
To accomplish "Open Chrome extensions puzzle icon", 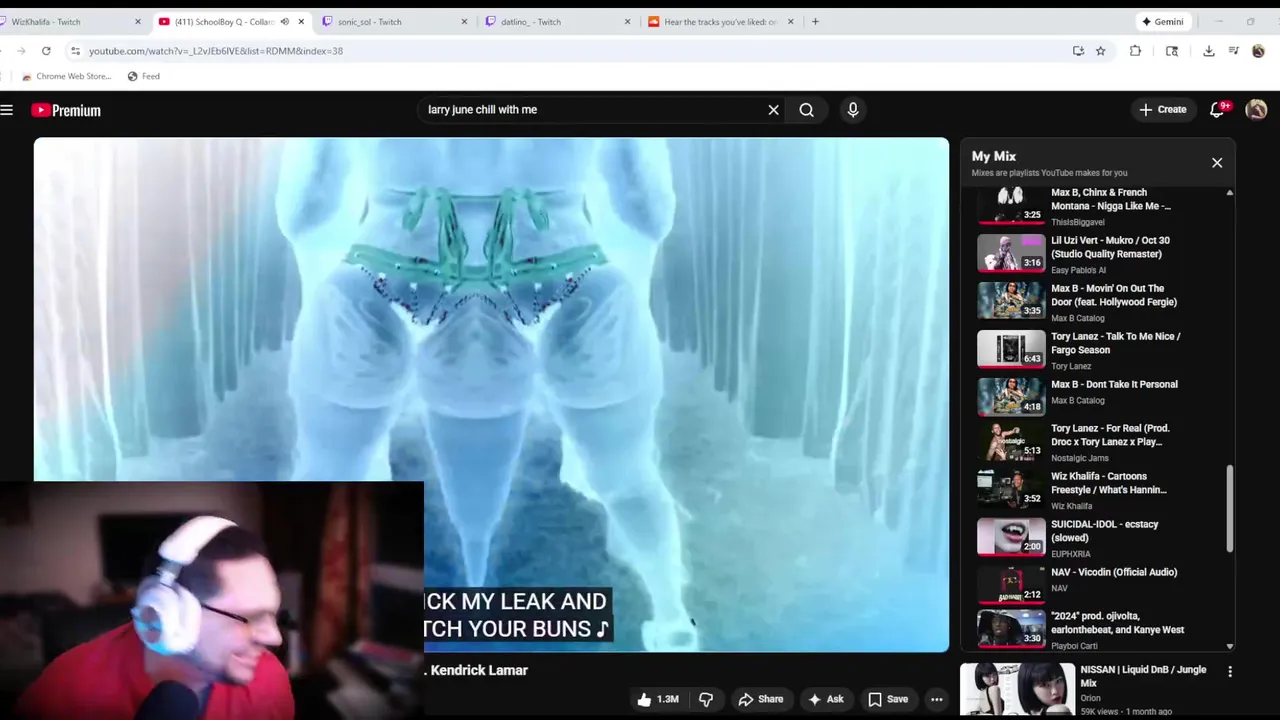I will (1135, 51).
